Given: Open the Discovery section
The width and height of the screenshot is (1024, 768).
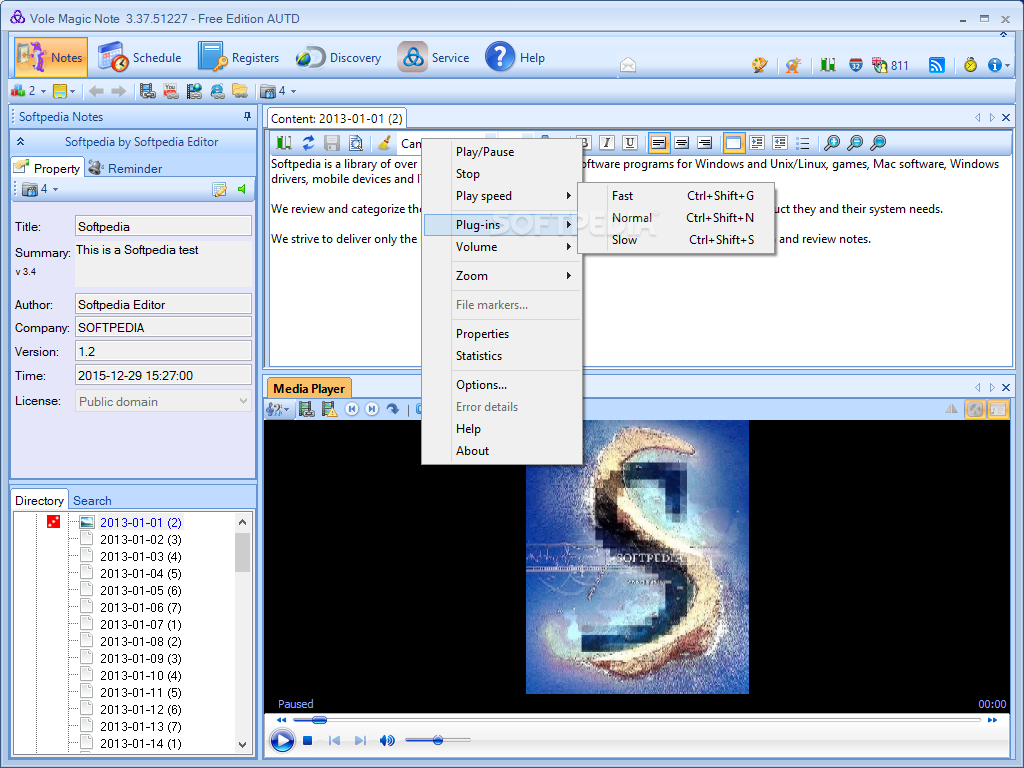Looking at the screenshot, I should (339, 57).
